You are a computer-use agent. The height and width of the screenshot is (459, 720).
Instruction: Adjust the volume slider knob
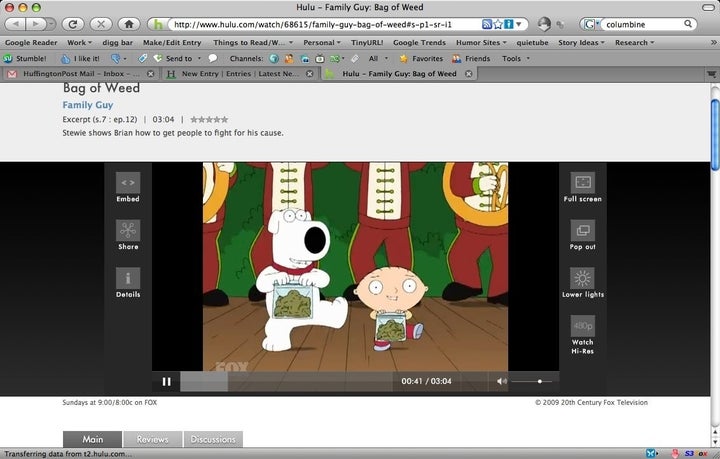[x=540, y=381]
